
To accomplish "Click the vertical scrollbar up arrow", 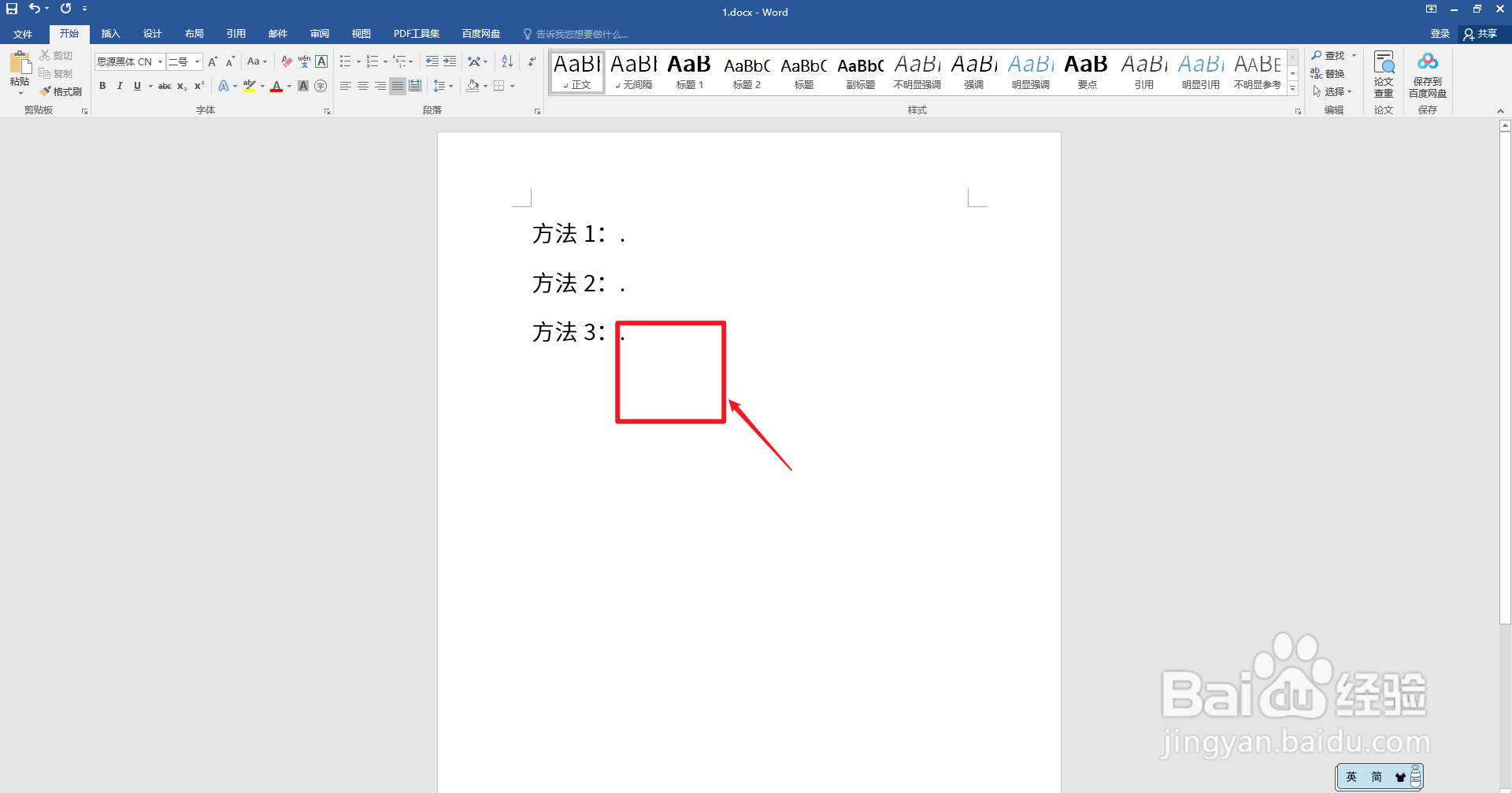I will [1505, 125].
